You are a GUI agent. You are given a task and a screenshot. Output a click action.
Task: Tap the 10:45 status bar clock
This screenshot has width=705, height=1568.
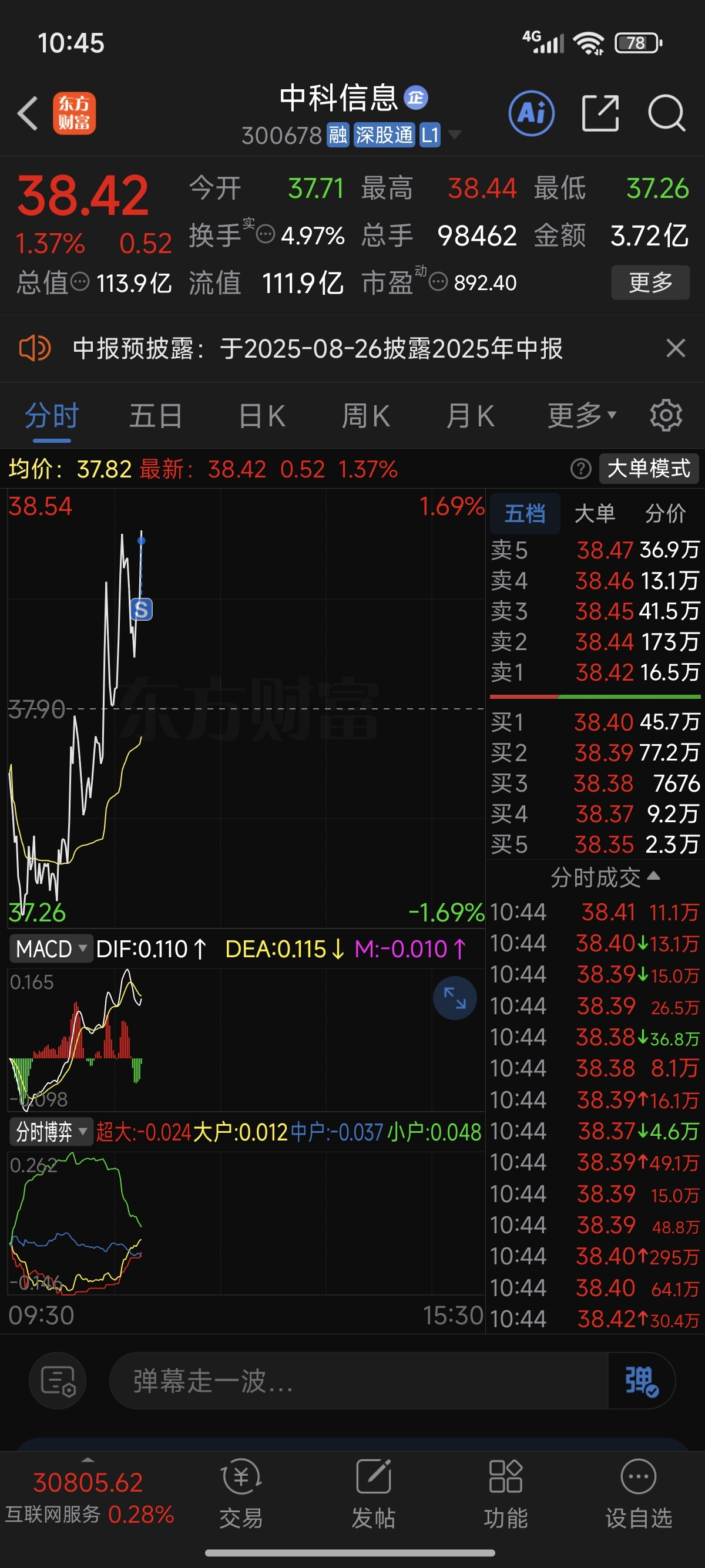[x=71, y=43]
